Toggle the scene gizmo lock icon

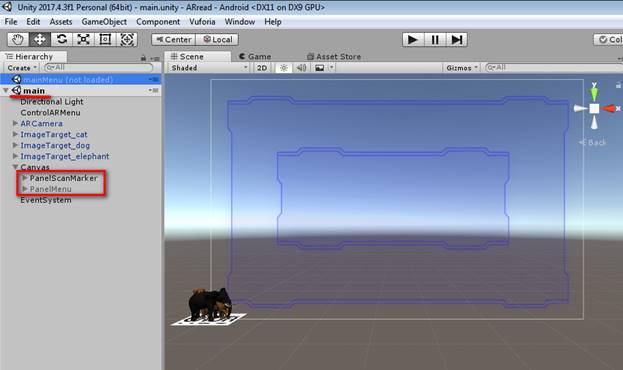[618, 85]
